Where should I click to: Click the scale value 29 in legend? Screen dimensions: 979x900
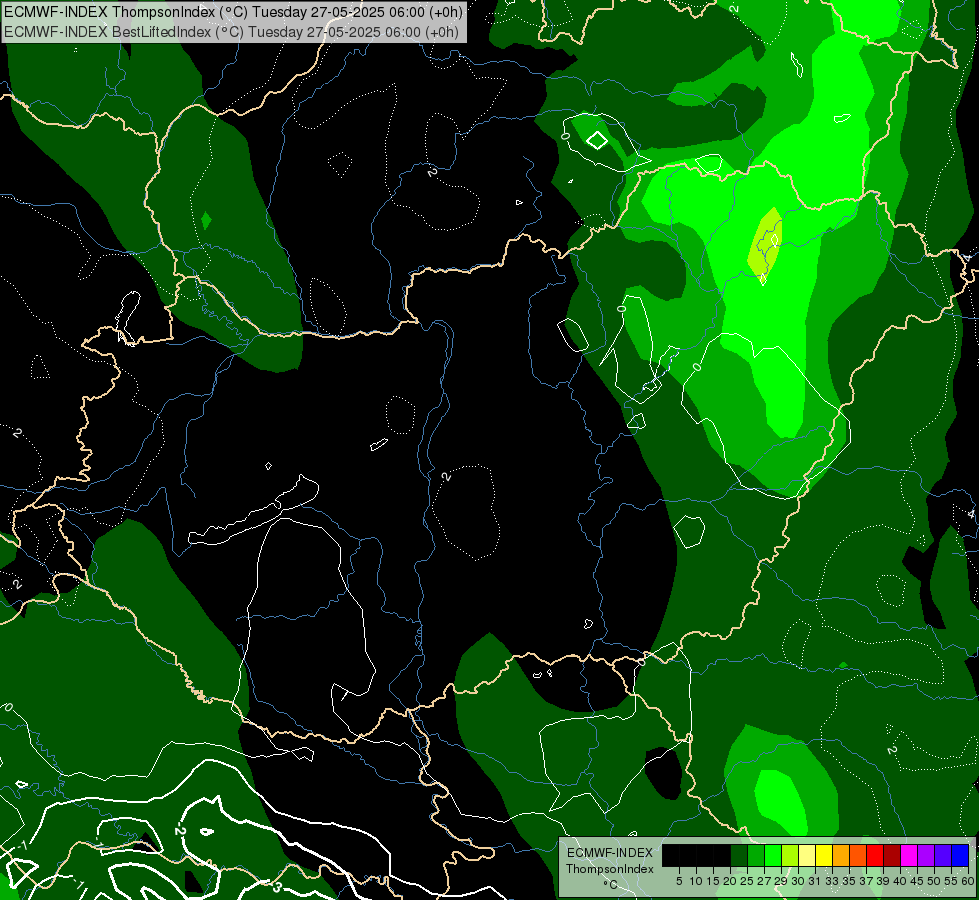[781, 881]
